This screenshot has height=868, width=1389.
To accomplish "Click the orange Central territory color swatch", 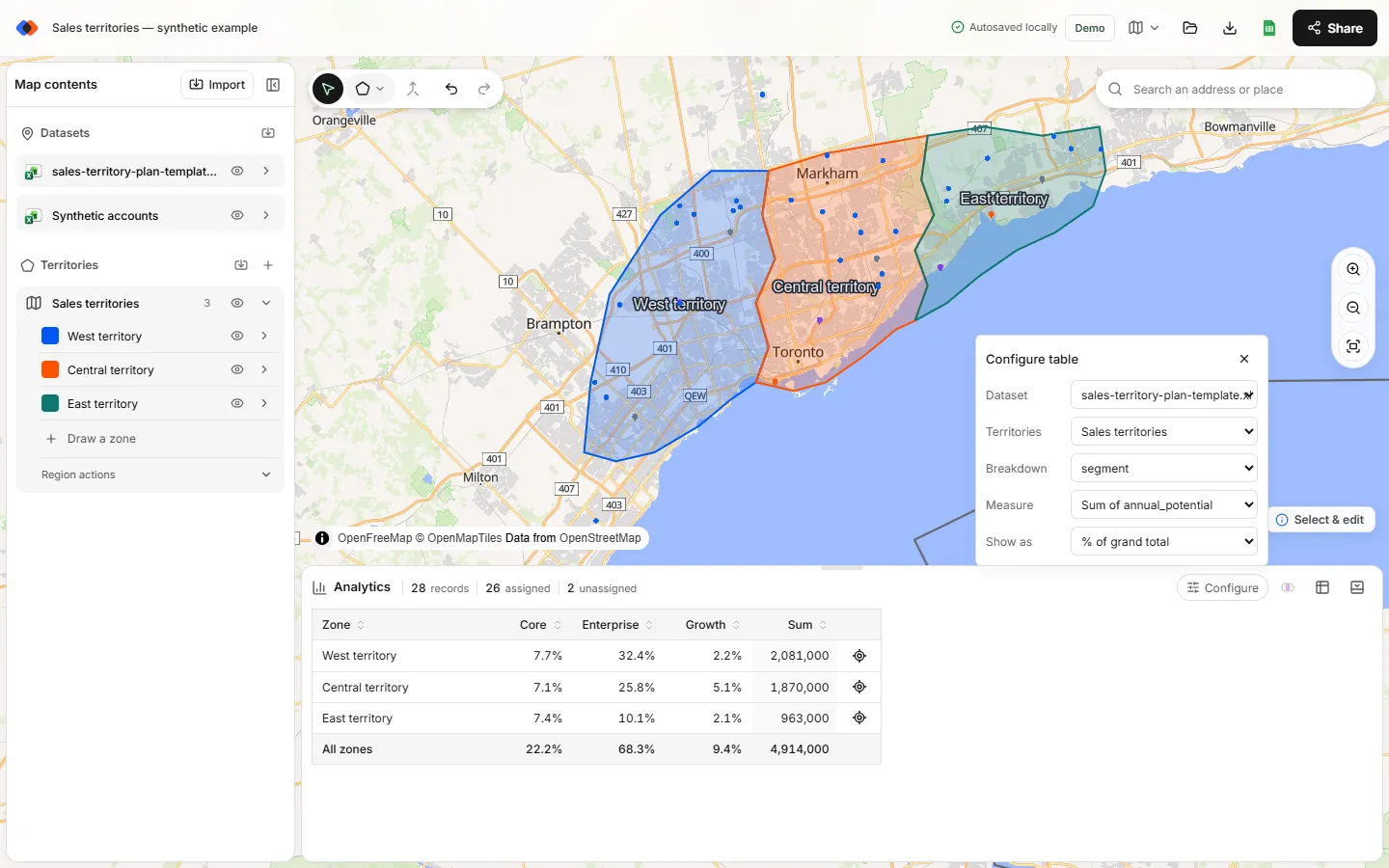I will click(50, 370).
